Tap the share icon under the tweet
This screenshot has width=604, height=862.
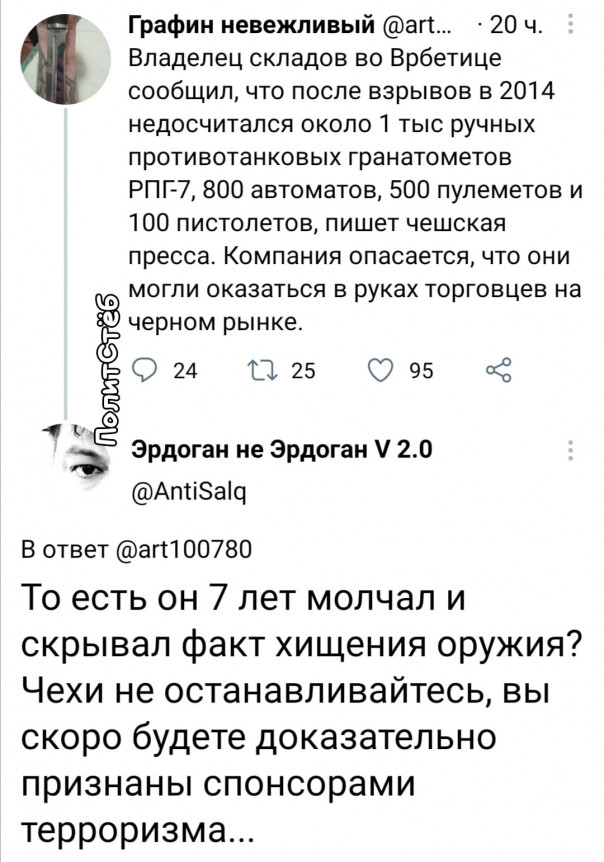496,373
